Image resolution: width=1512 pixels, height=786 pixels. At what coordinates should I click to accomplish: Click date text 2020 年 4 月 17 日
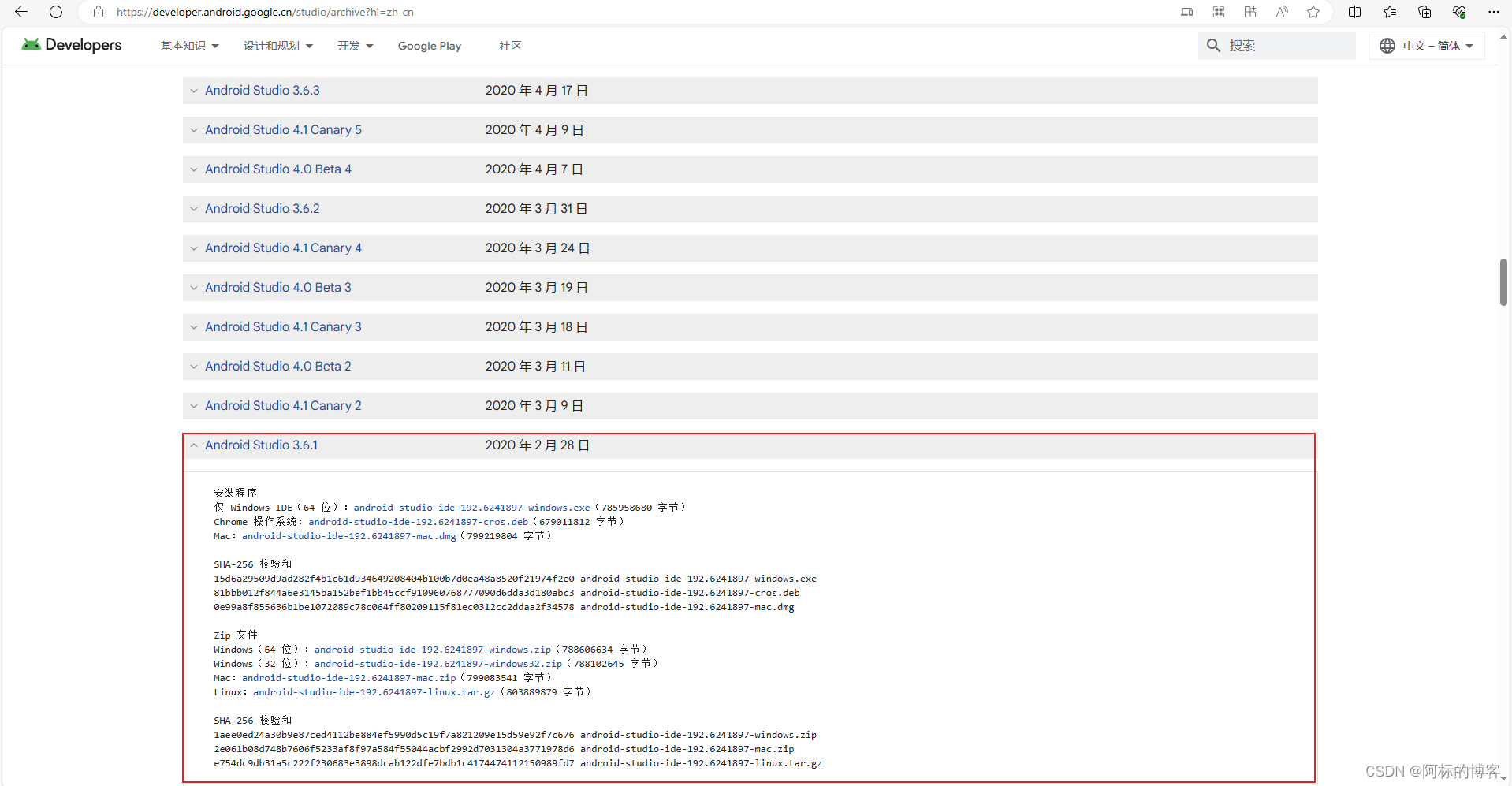[537, 91]
